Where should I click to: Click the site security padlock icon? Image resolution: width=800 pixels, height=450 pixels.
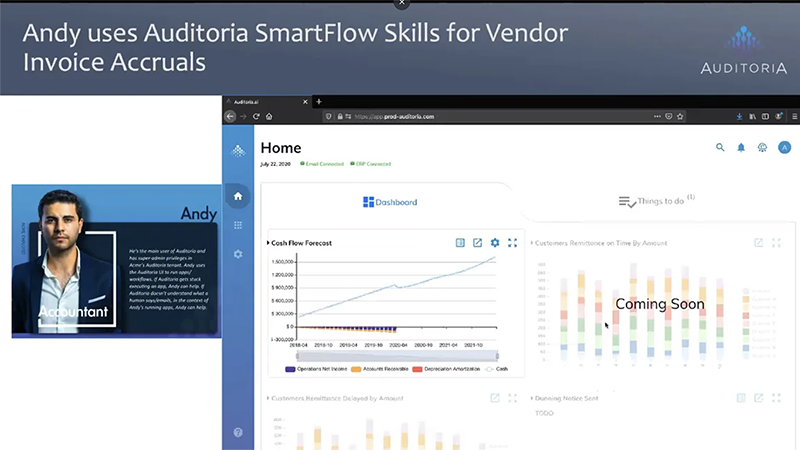click(x=340, y=116)
